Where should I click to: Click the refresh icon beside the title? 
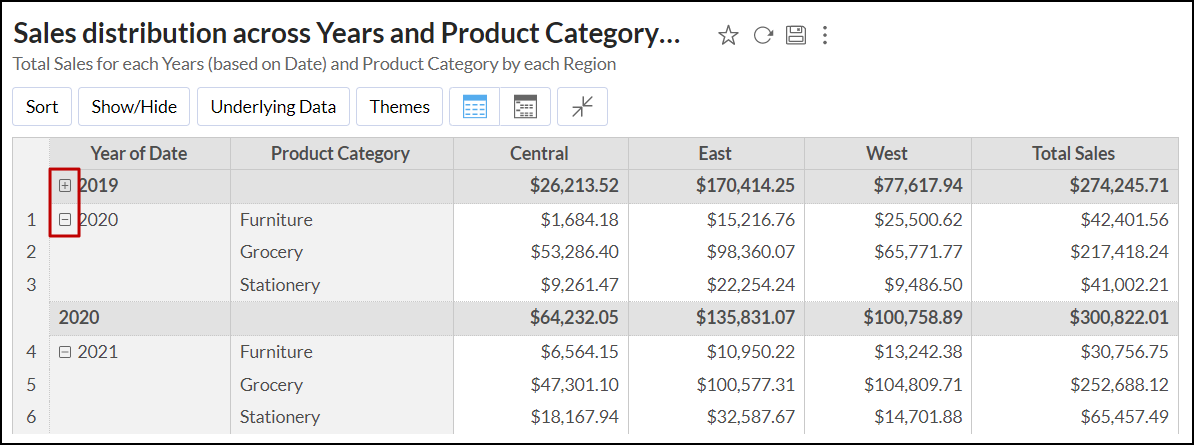[763, 36]
